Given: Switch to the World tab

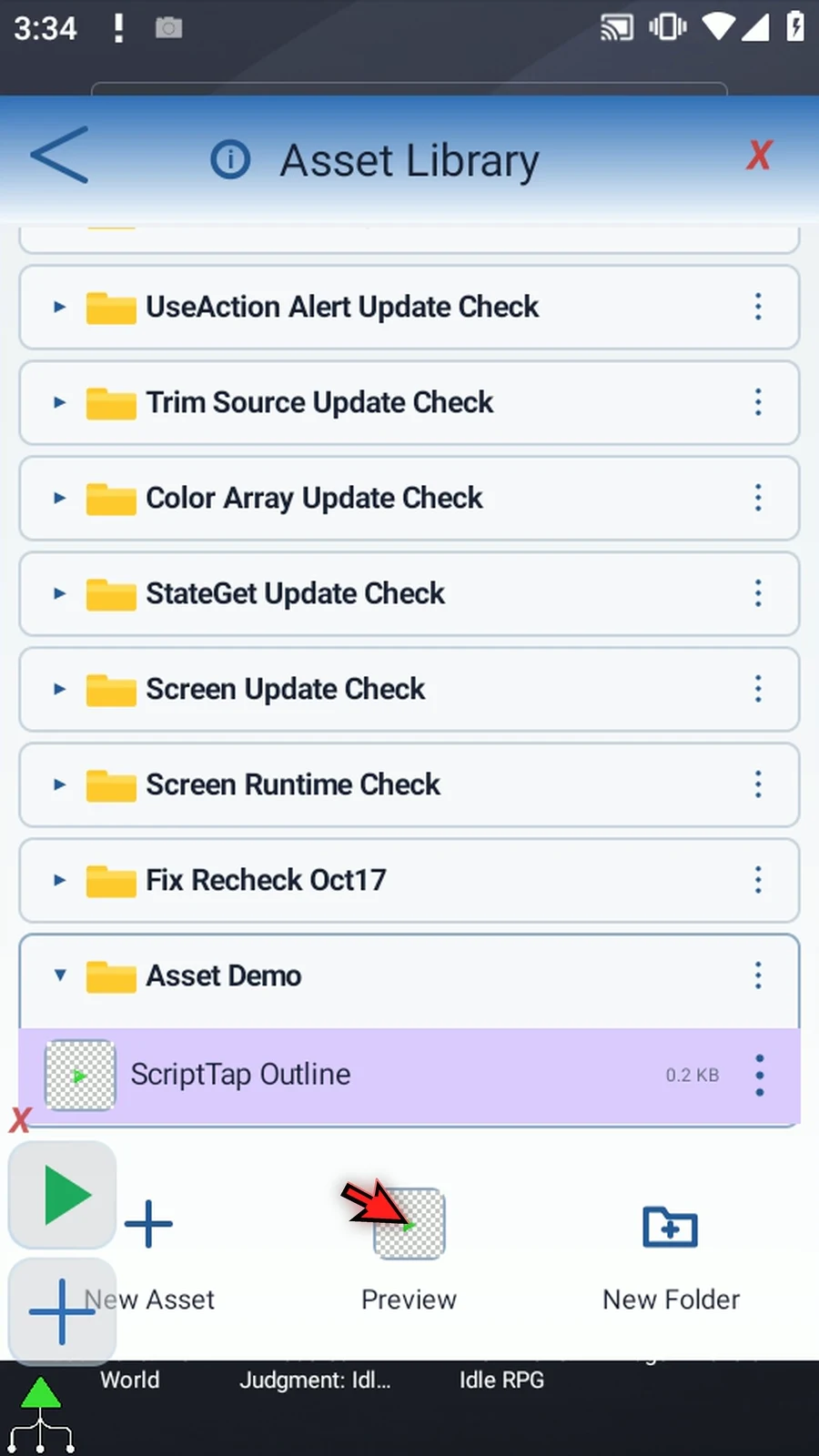Looking at the screenshot, I should (x=129, y=1380).
